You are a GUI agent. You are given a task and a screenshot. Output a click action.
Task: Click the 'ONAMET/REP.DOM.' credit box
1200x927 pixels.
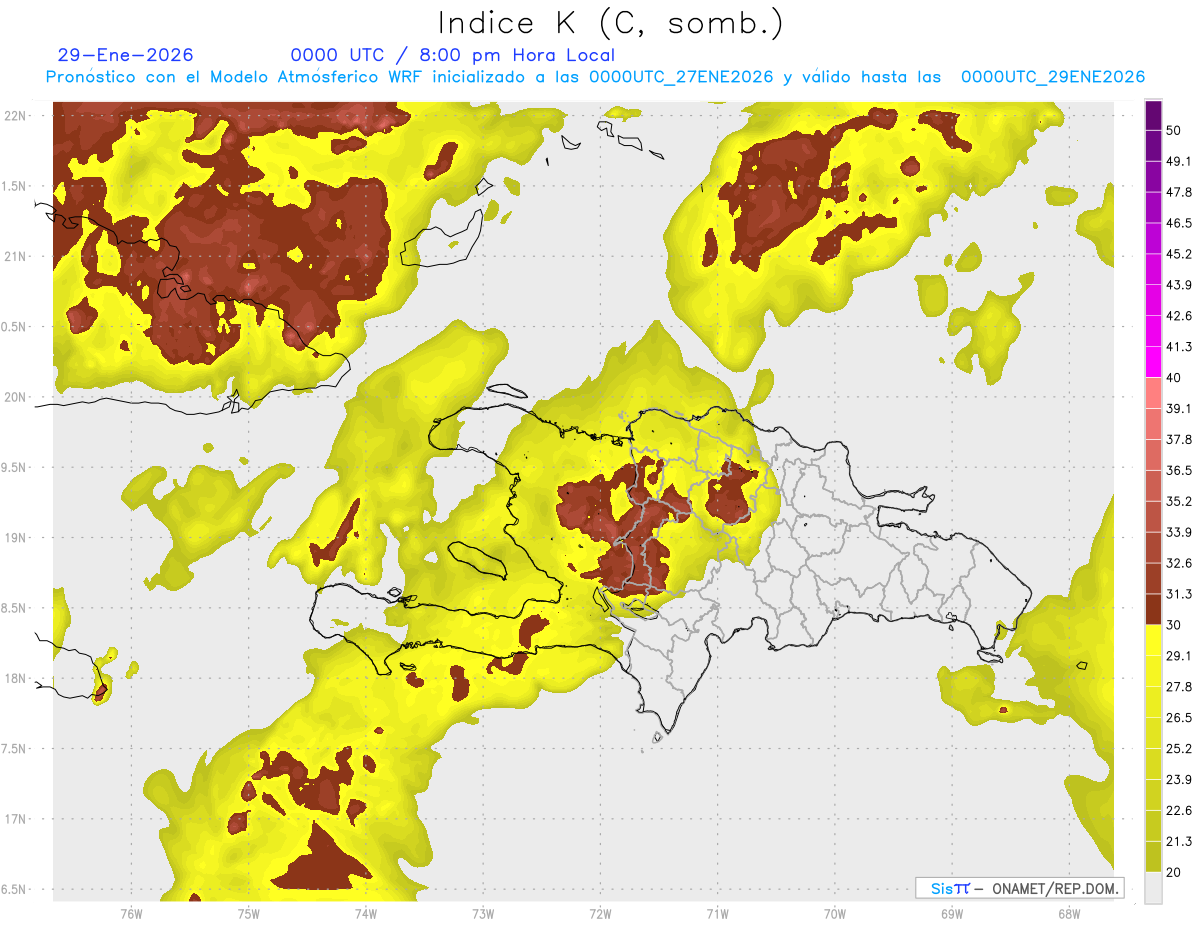tap(1019, 888)
